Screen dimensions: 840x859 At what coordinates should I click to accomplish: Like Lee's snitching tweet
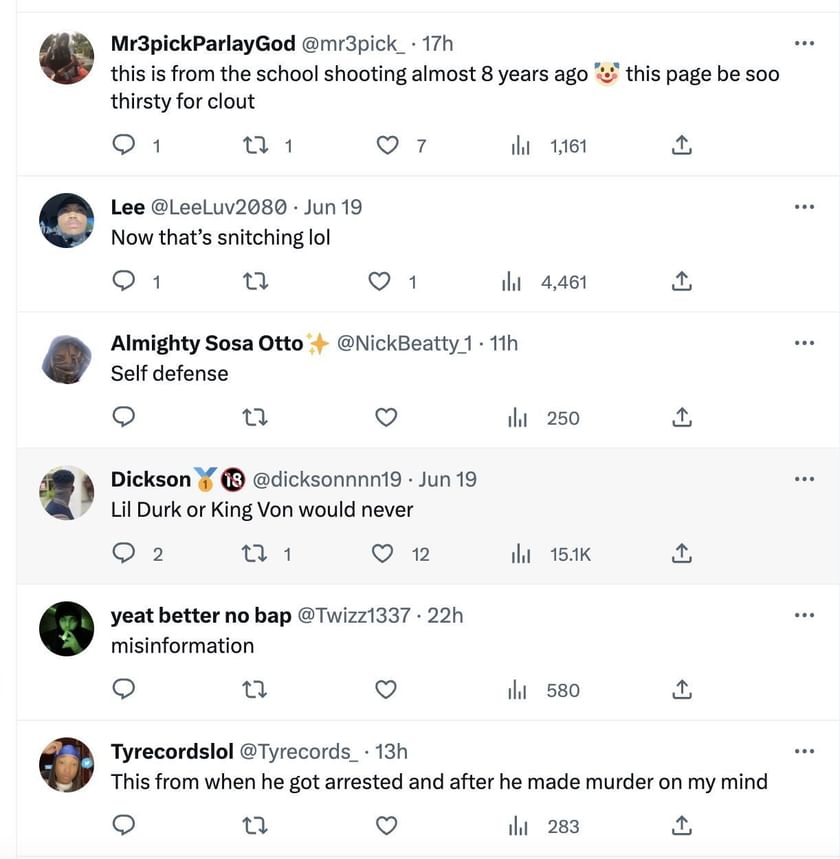381,282
